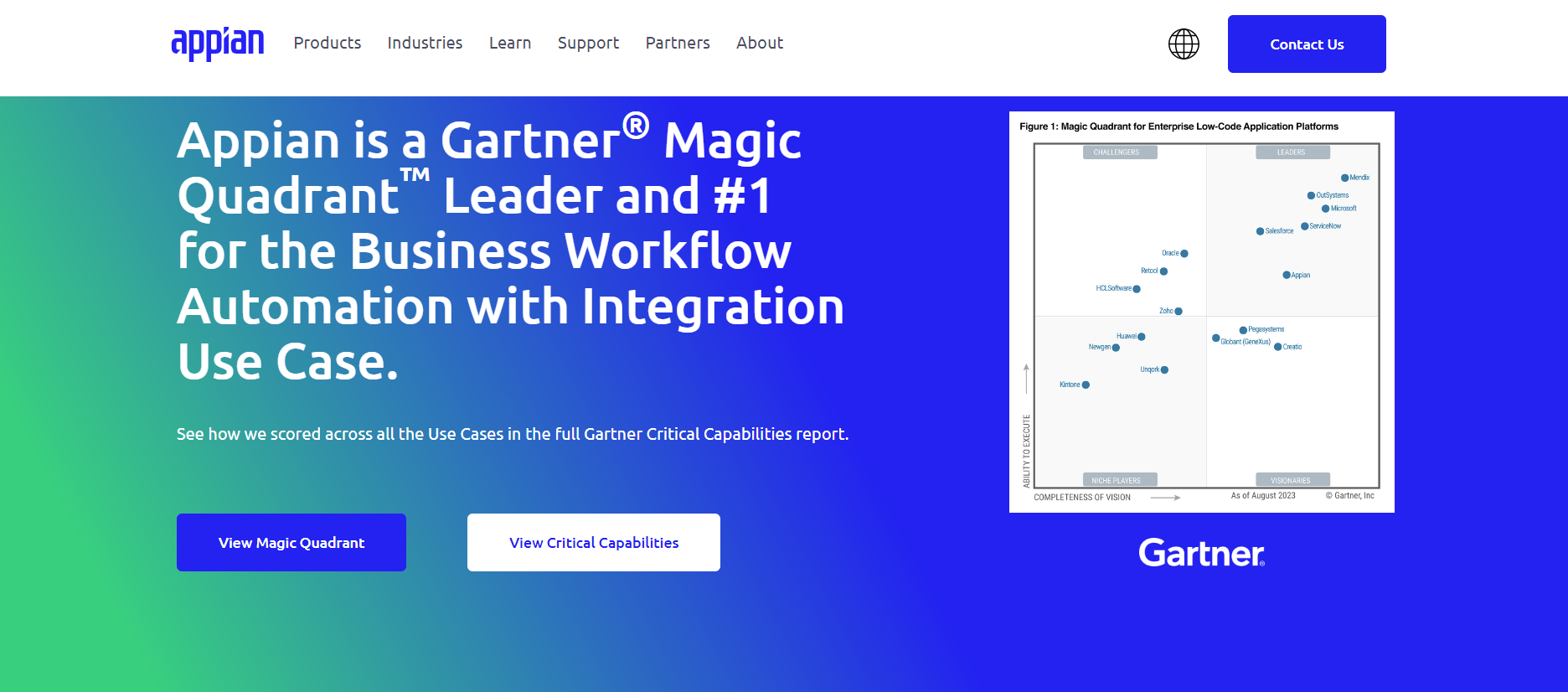Image resolution: width=1568 pixels, height=692 pixels.
Task: Click the Unqork label in the chart
Action: pos(1150,369)
